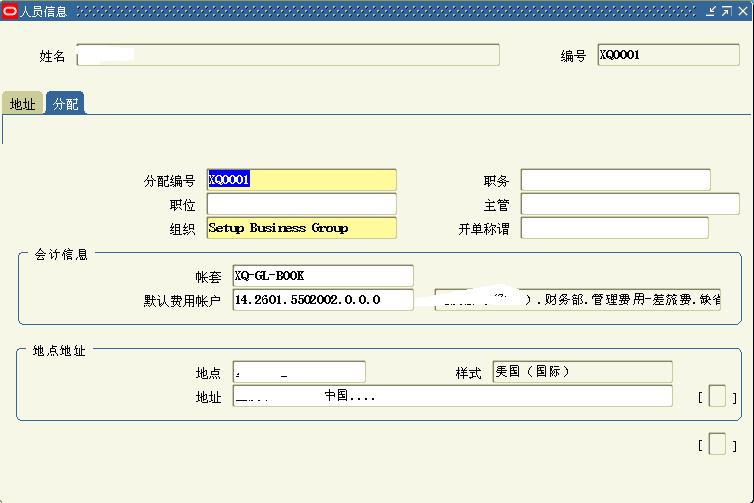Click the 编号 field showing XQ0001
The width and height of the screenshot is (754, 503).
(x=667, y=55)
